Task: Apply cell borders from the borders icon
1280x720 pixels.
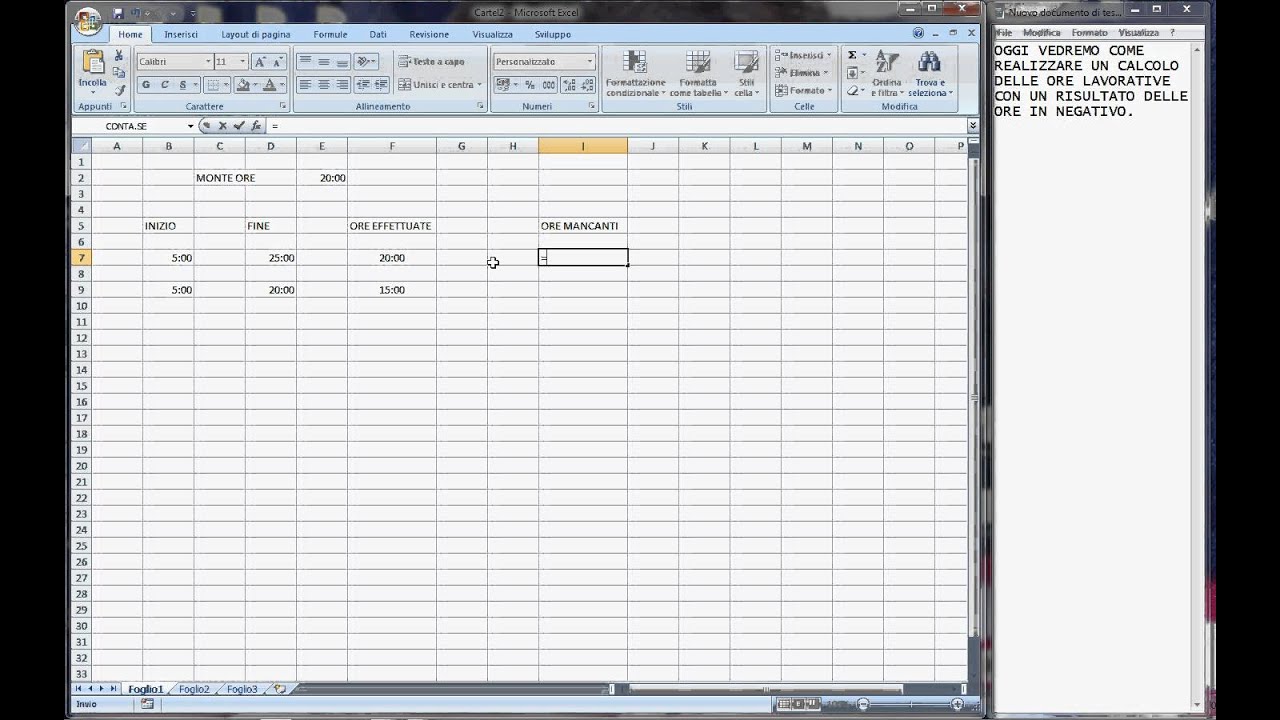Action: point(213,85)
